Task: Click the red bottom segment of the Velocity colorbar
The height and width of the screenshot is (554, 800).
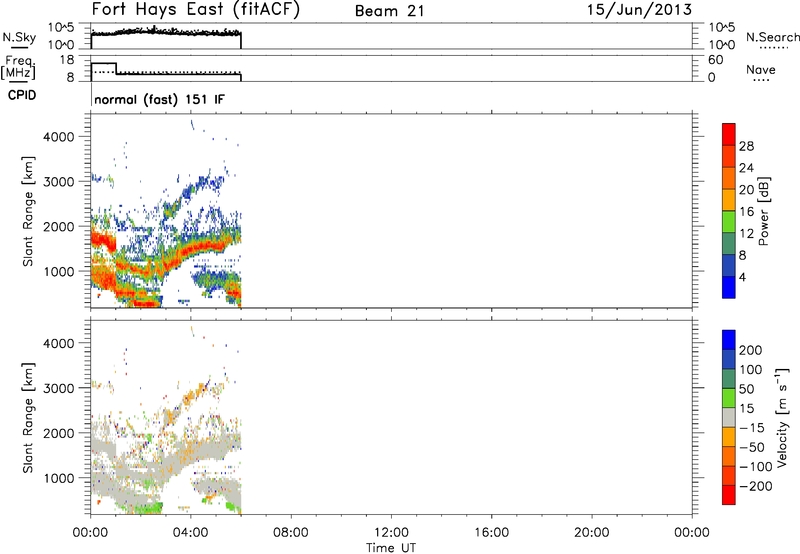Action: pyautogui.click(x=729, y=495)
